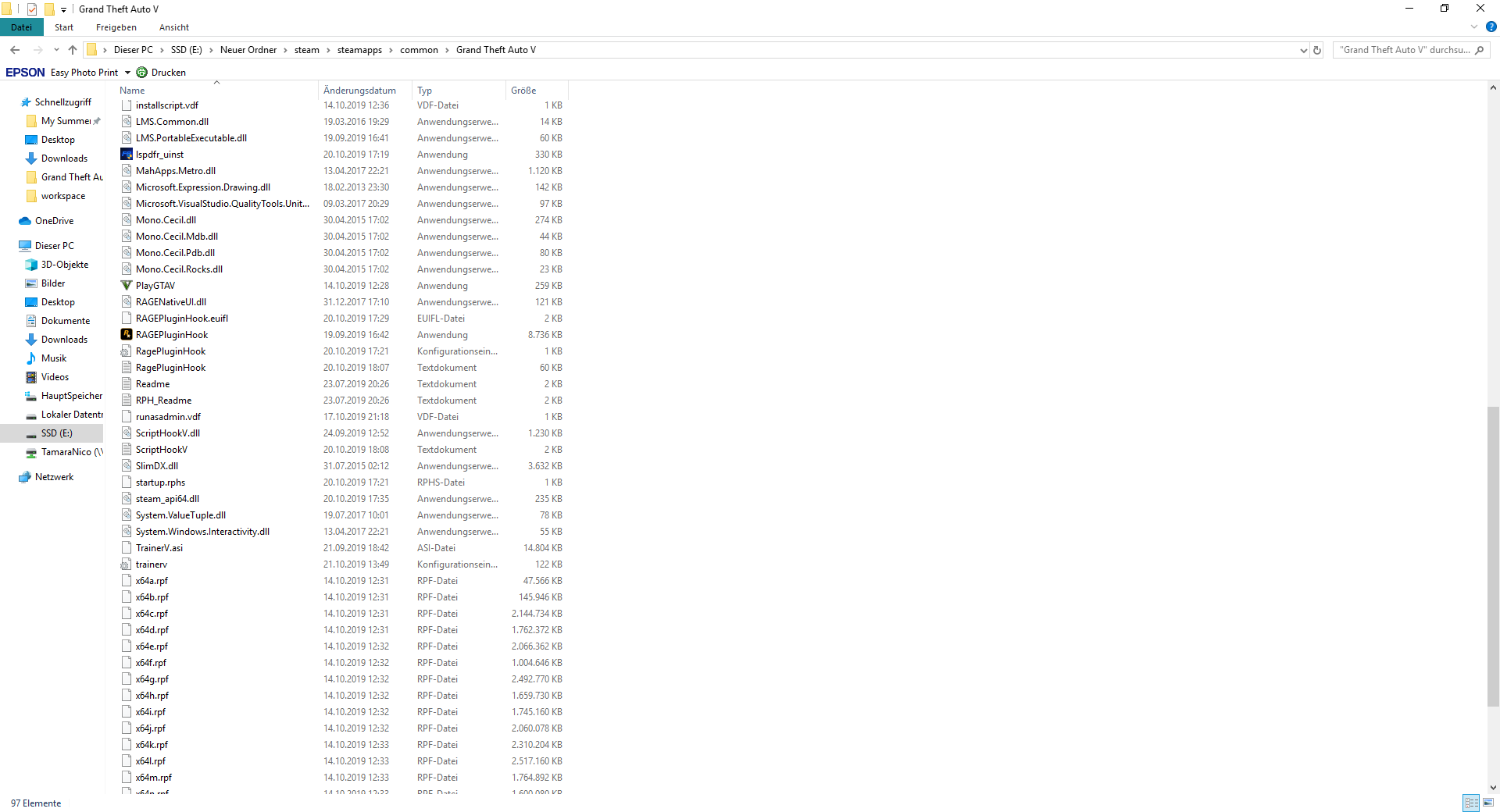Click the help question mark icon
The image size is (1500, 812).
pyautogui.click(x=1491, y=27)
